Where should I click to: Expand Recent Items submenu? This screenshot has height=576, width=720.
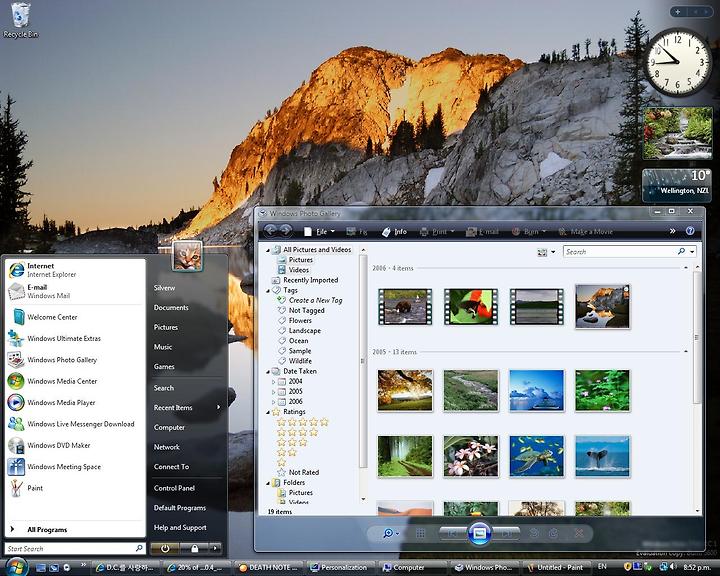pyautogui.click(x=187, y=407)
